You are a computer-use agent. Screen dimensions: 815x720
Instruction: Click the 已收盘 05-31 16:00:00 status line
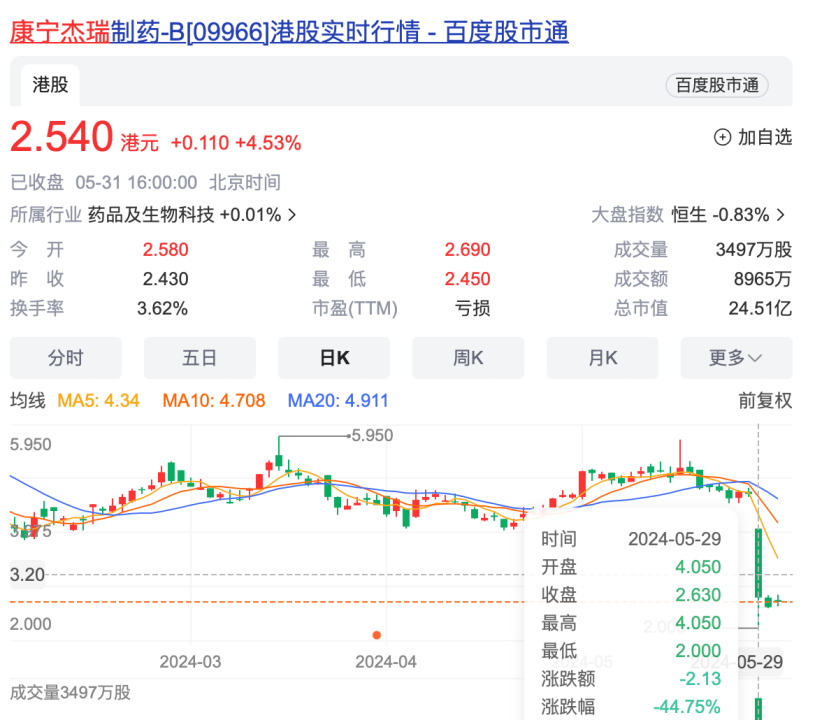click(145, 182)
